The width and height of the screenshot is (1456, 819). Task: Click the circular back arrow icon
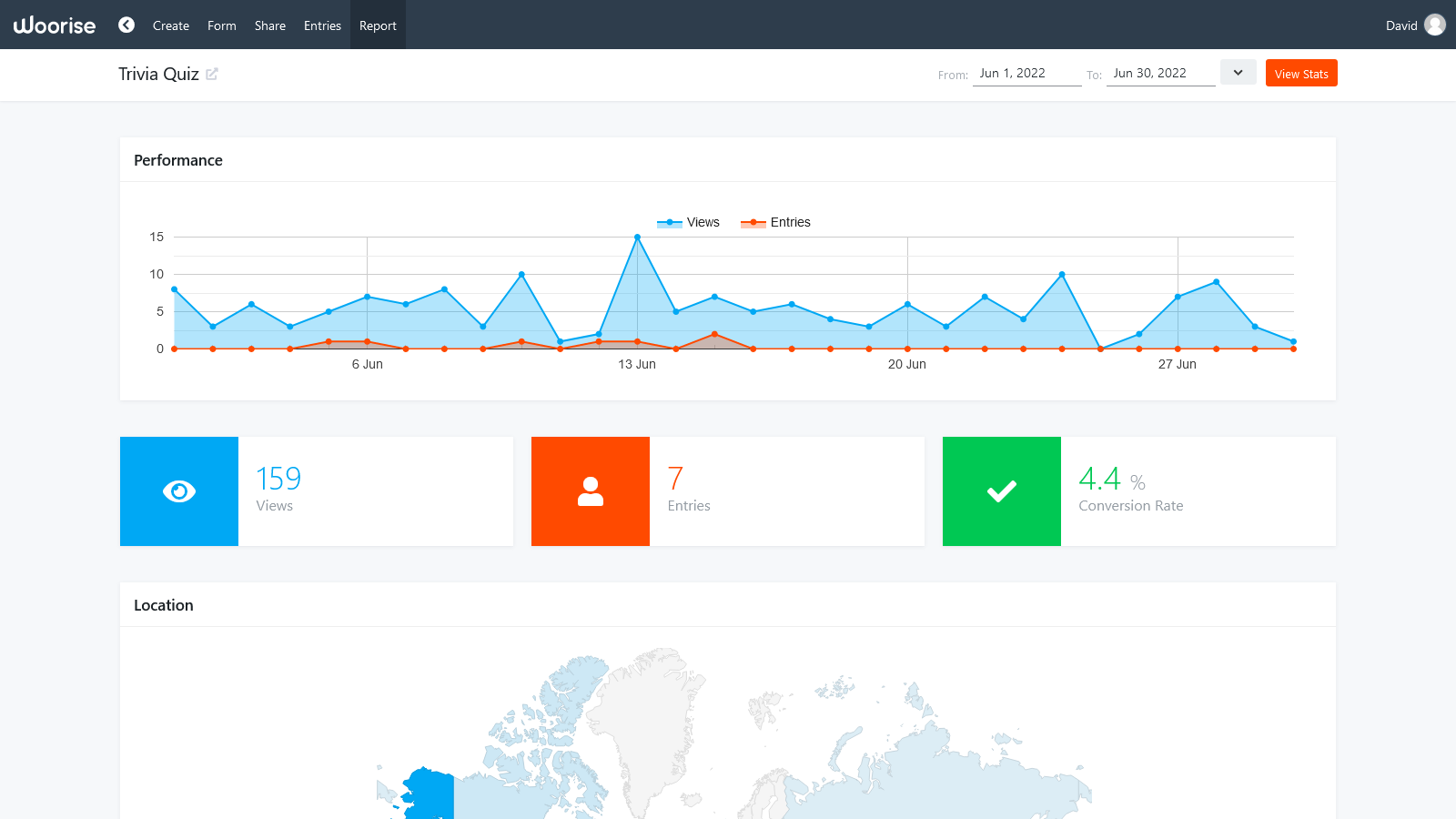pos(126,25)
